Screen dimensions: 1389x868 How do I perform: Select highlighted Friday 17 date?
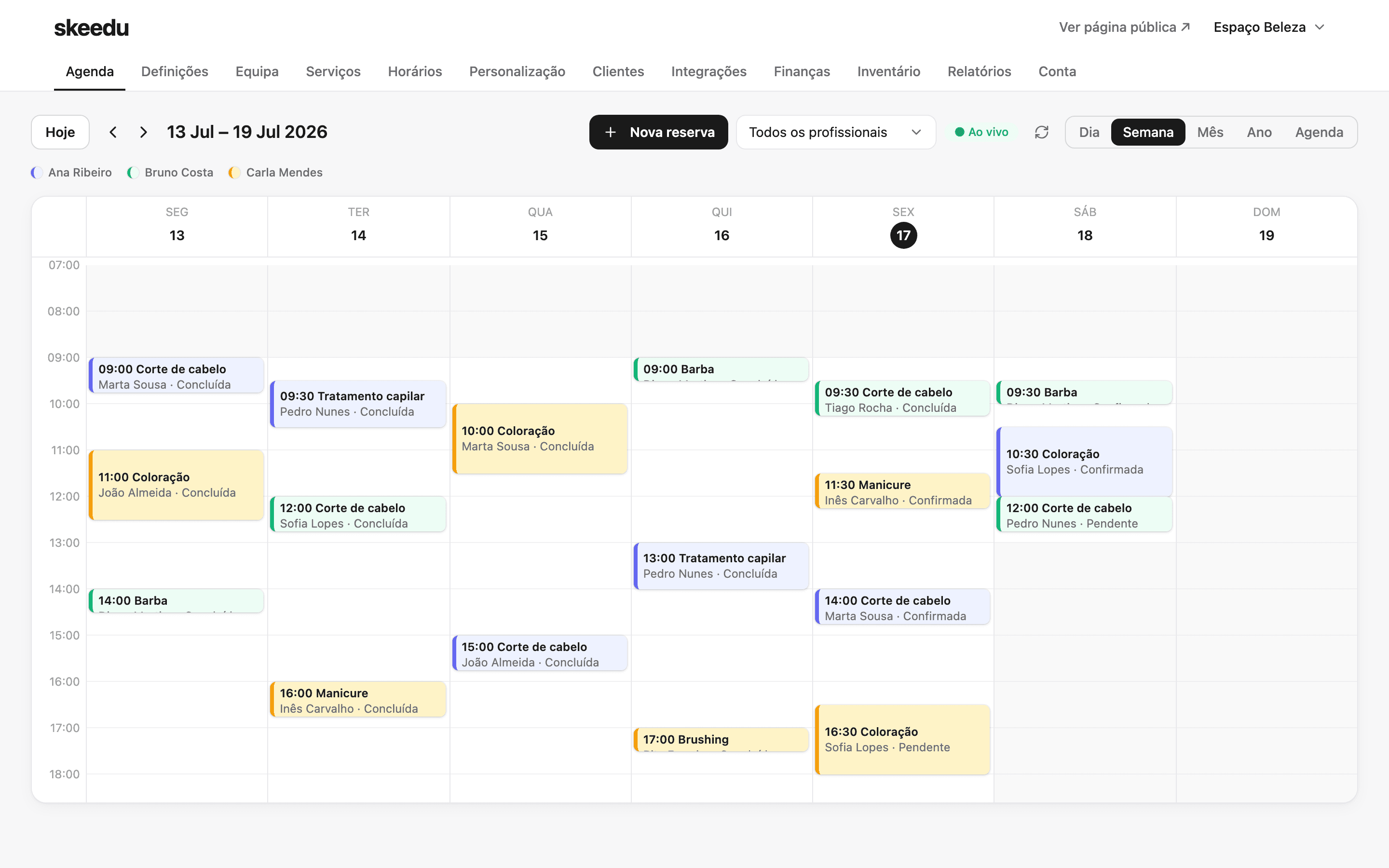(x=903, y=235)
